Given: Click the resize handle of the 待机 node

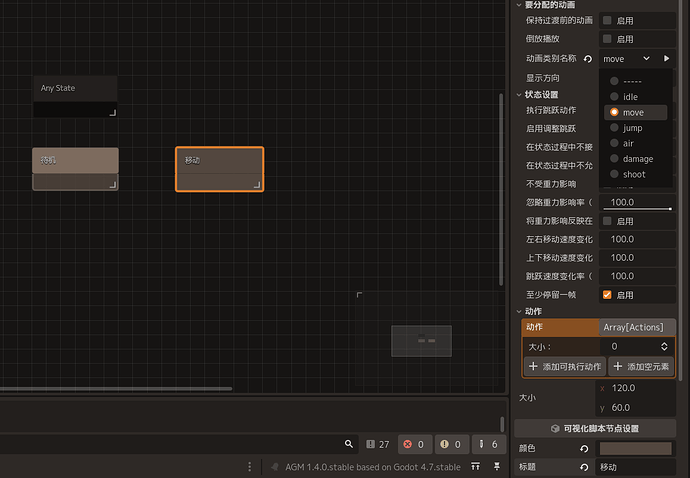Looking at the screenshot, I should tap(113, 185).
